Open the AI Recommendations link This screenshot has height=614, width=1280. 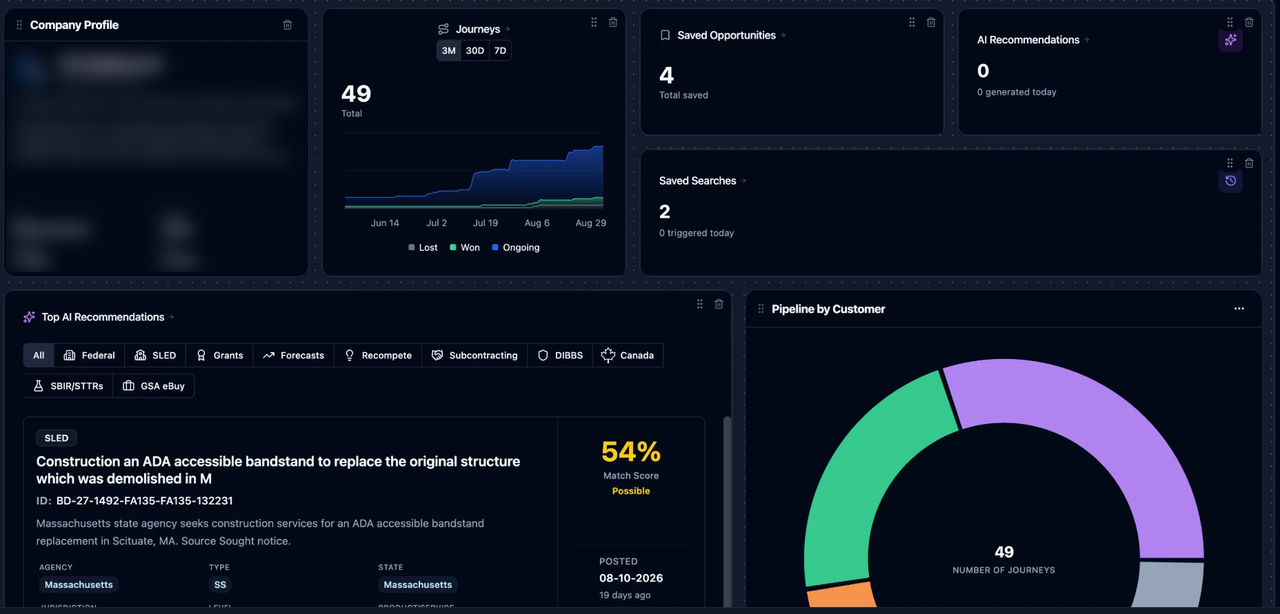point(1033,40)
